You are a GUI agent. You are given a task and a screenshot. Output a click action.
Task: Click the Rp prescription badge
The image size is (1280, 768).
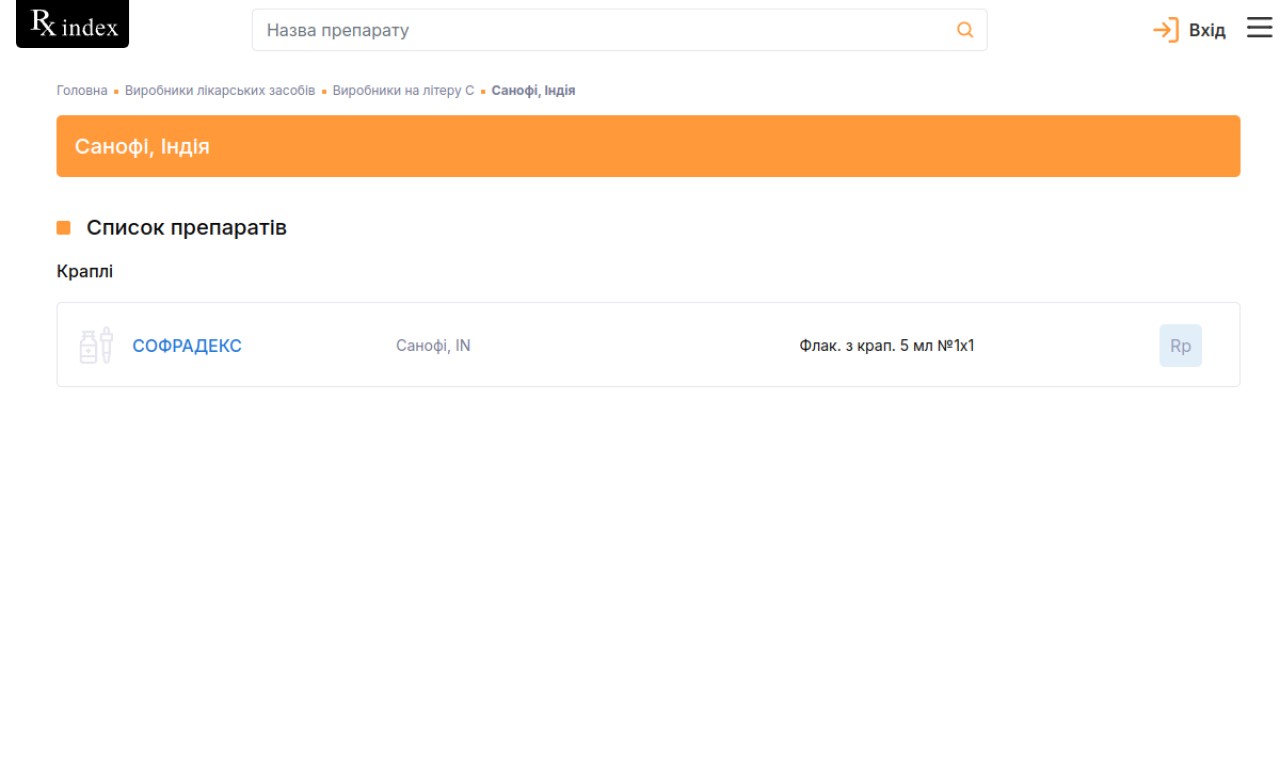click(x=1180, y=346)
